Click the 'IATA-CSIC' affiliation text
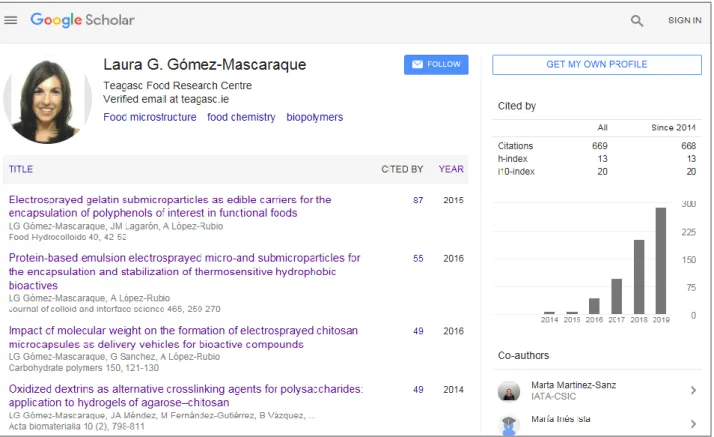Viewport: 714px width, 437px height. coord(553,396)
